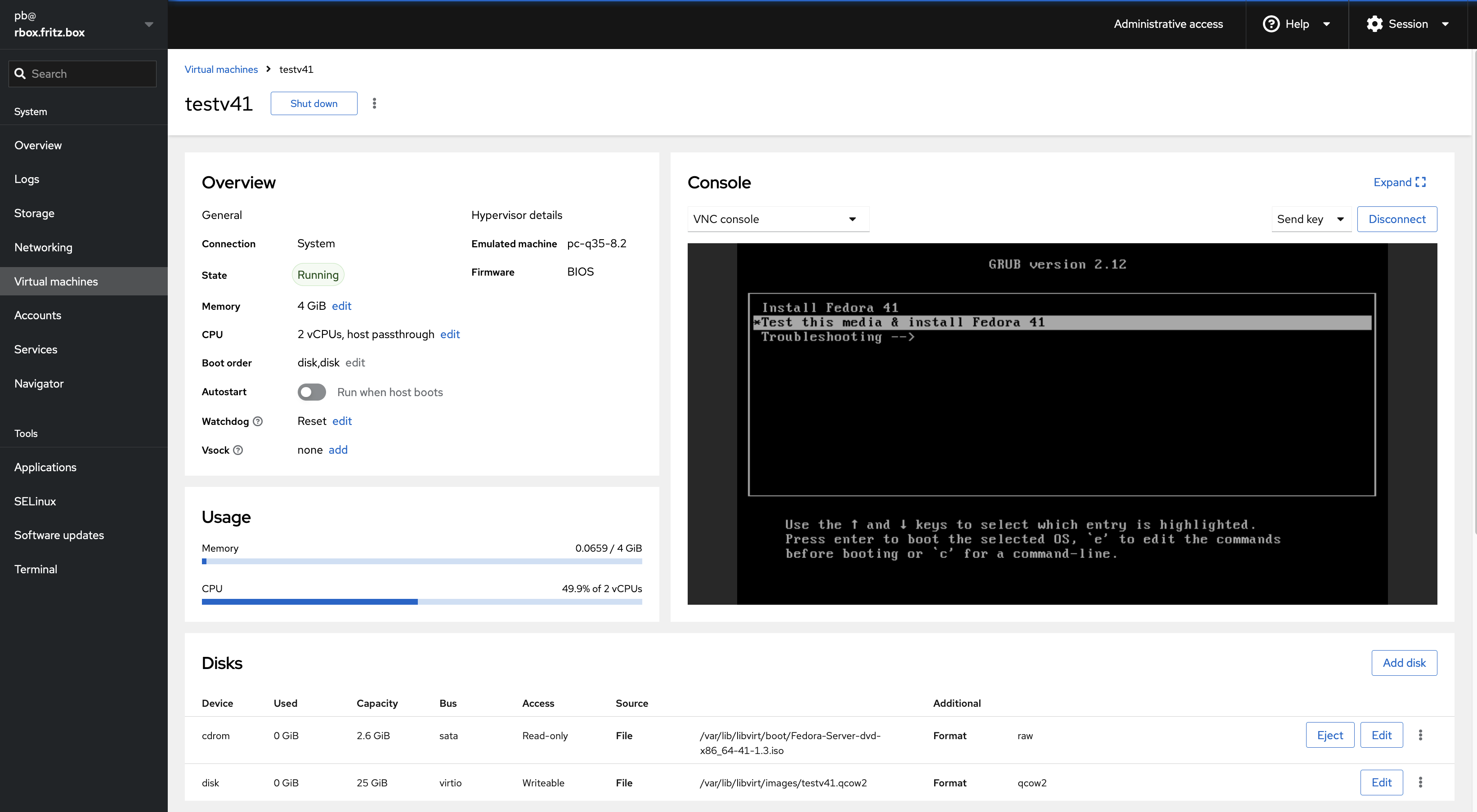Click the Expand console link
Screen dimensions: 1477x812
[x=1399, y=182]
